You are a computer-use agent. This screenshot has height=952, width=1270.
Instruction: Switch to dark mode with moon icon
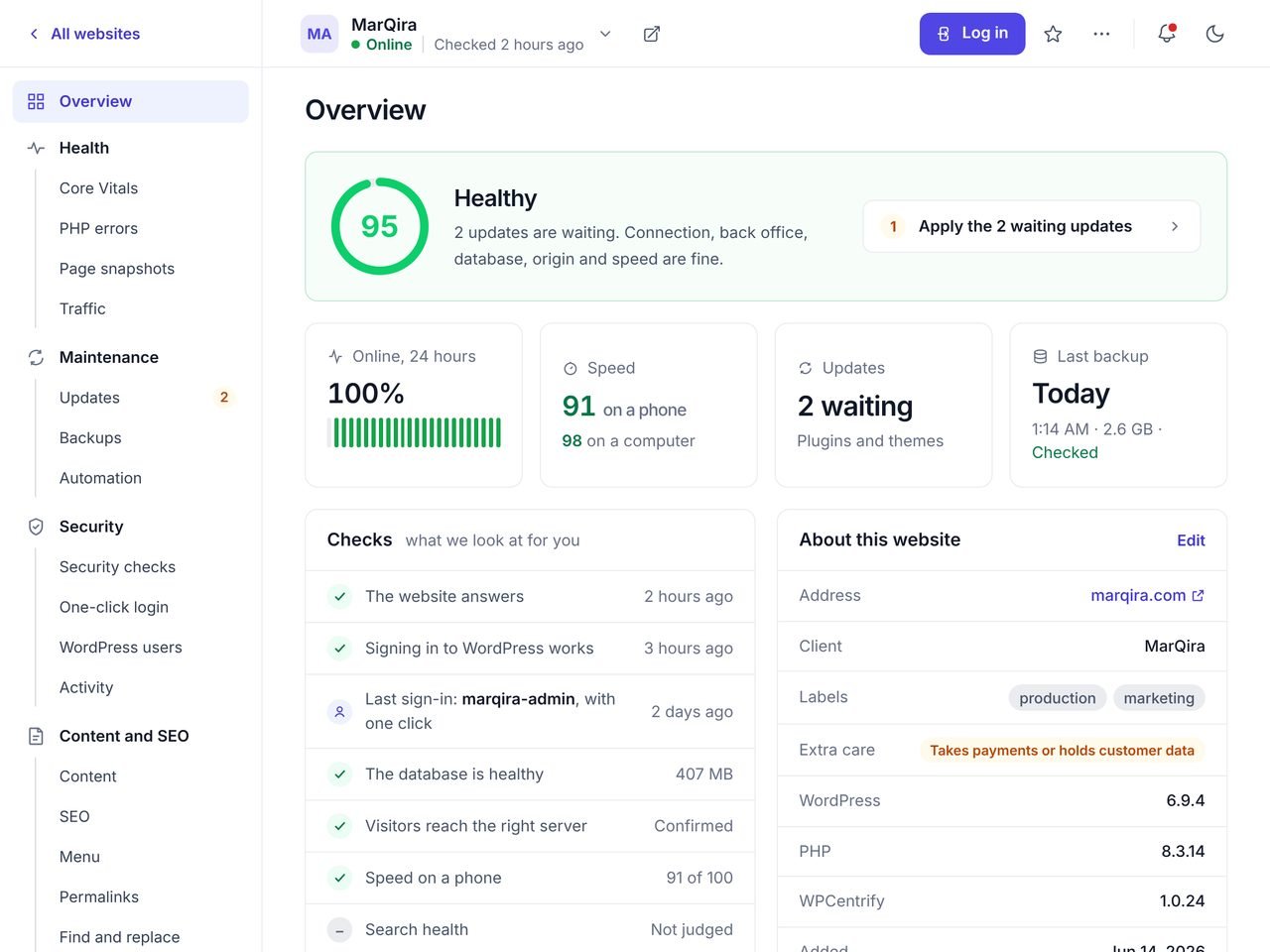1214,34
